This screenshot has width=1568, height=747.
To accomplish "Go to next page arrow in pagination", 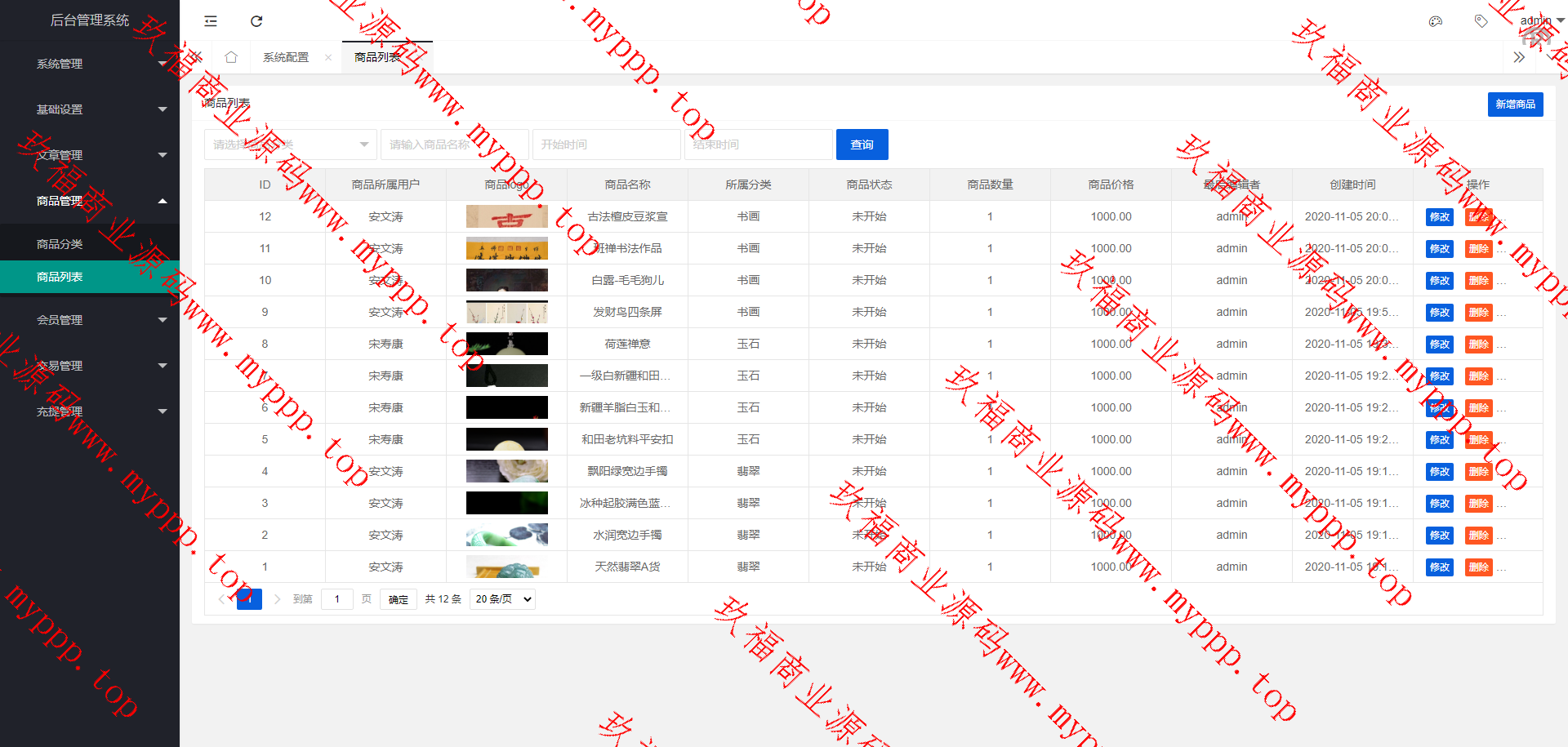I will (x=278, y=599).
